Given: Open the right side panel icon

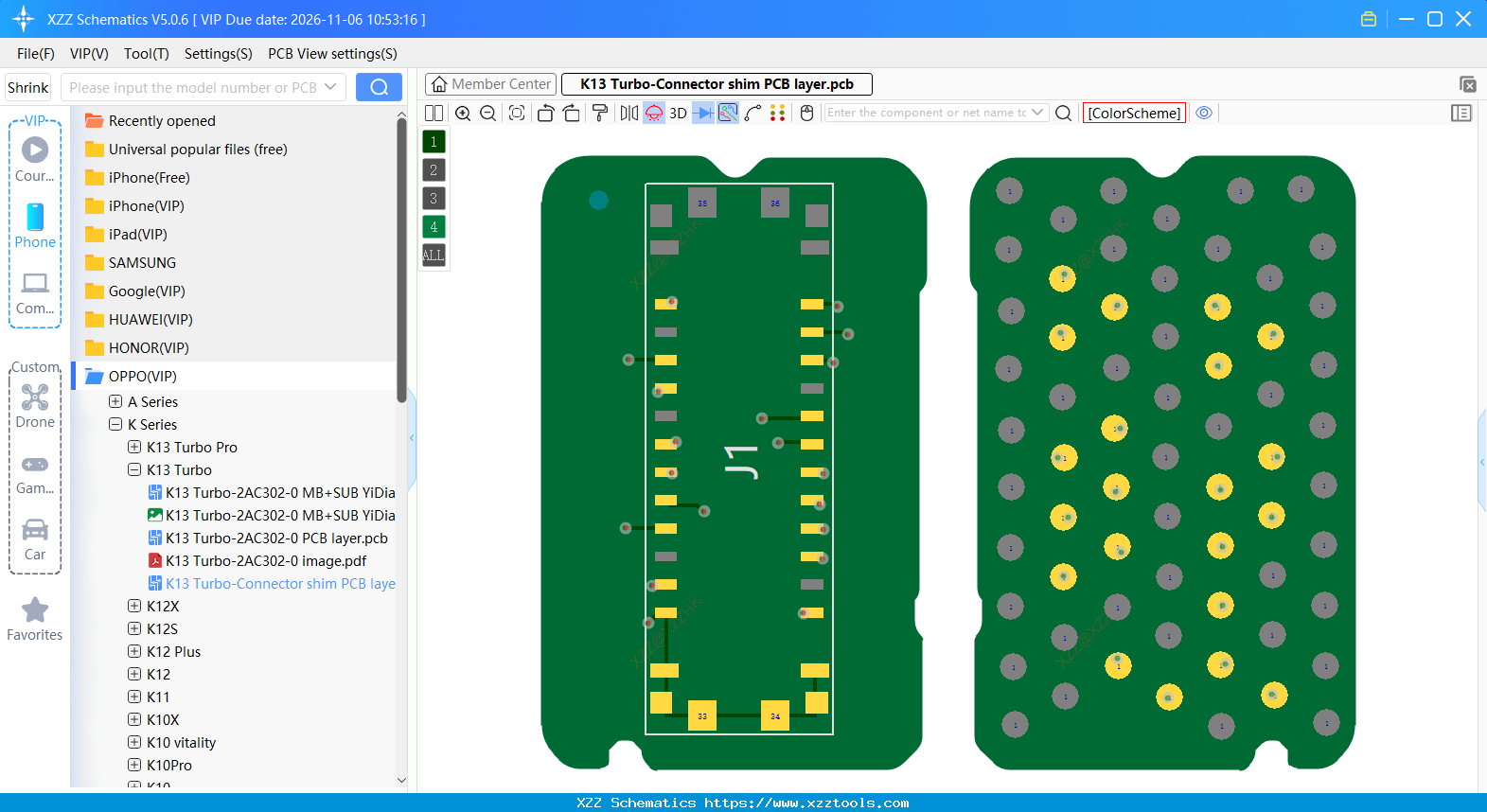Looking at the screenshot, I should 1461,113.
